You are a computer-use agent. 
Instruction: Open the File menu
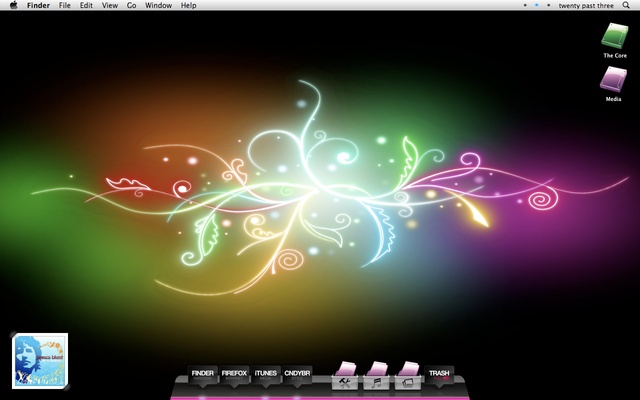(x=64, y=5)
